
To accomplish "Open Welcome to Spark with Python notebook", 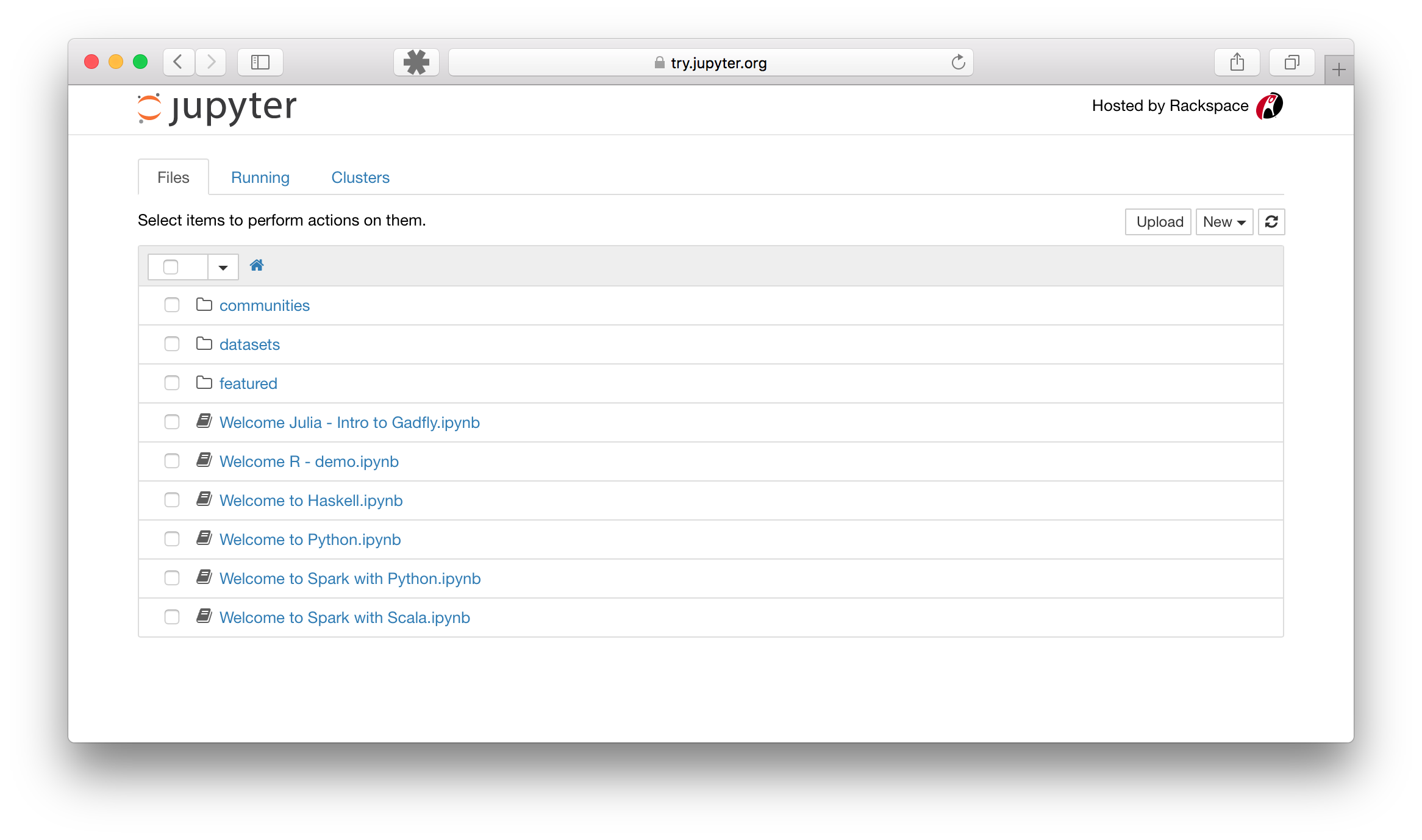I will [350, 578].
